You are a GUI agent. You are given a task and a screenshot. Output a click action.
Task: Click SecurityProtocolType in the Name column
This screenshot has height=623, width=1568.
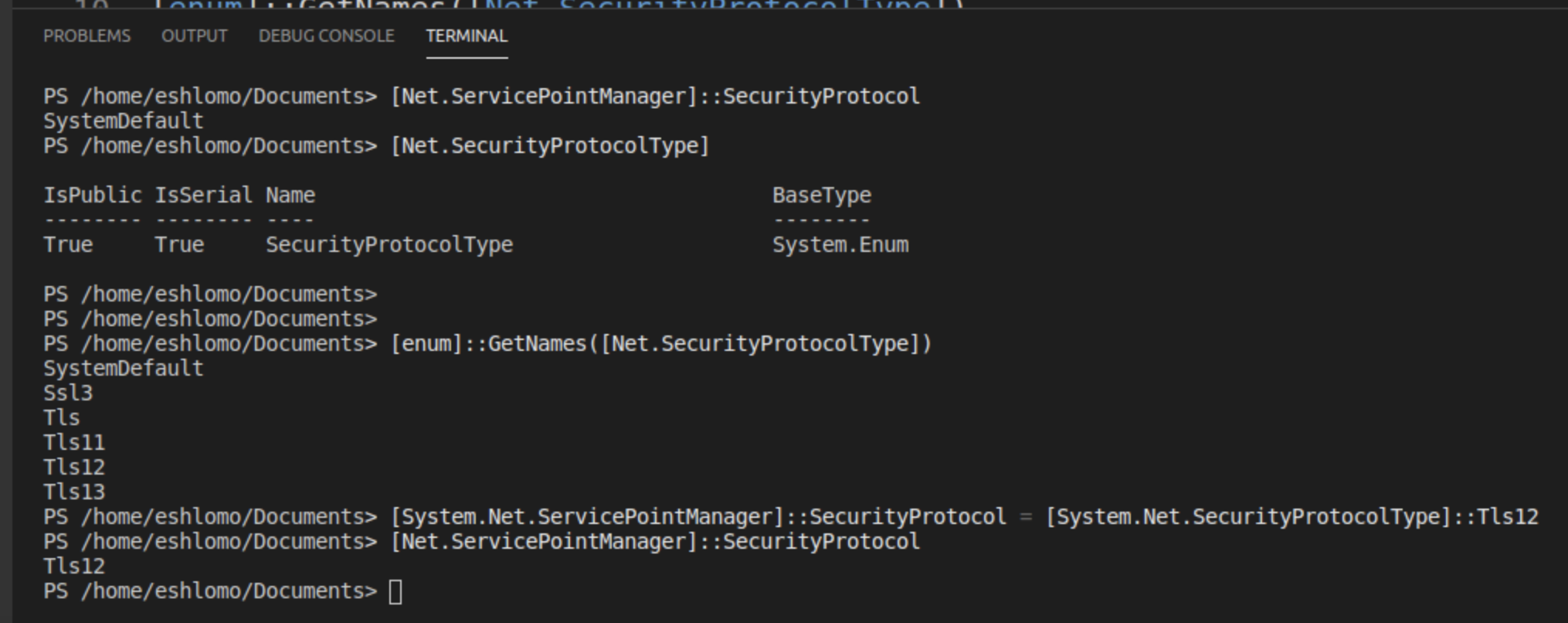coord(389,245)
